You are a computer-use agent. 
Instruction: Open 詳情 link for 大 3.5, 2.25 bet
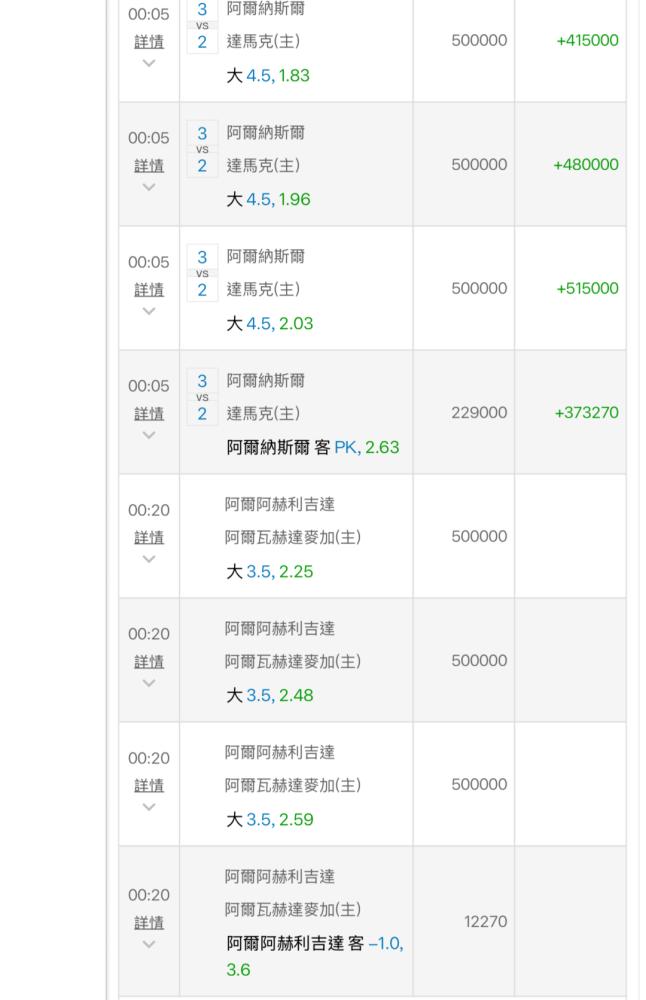(x=148, y=538)
